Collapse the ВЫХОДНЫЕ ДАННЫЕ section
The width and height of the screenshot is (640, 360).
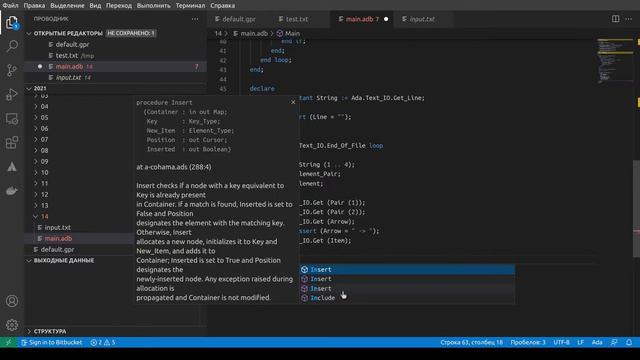64,260
